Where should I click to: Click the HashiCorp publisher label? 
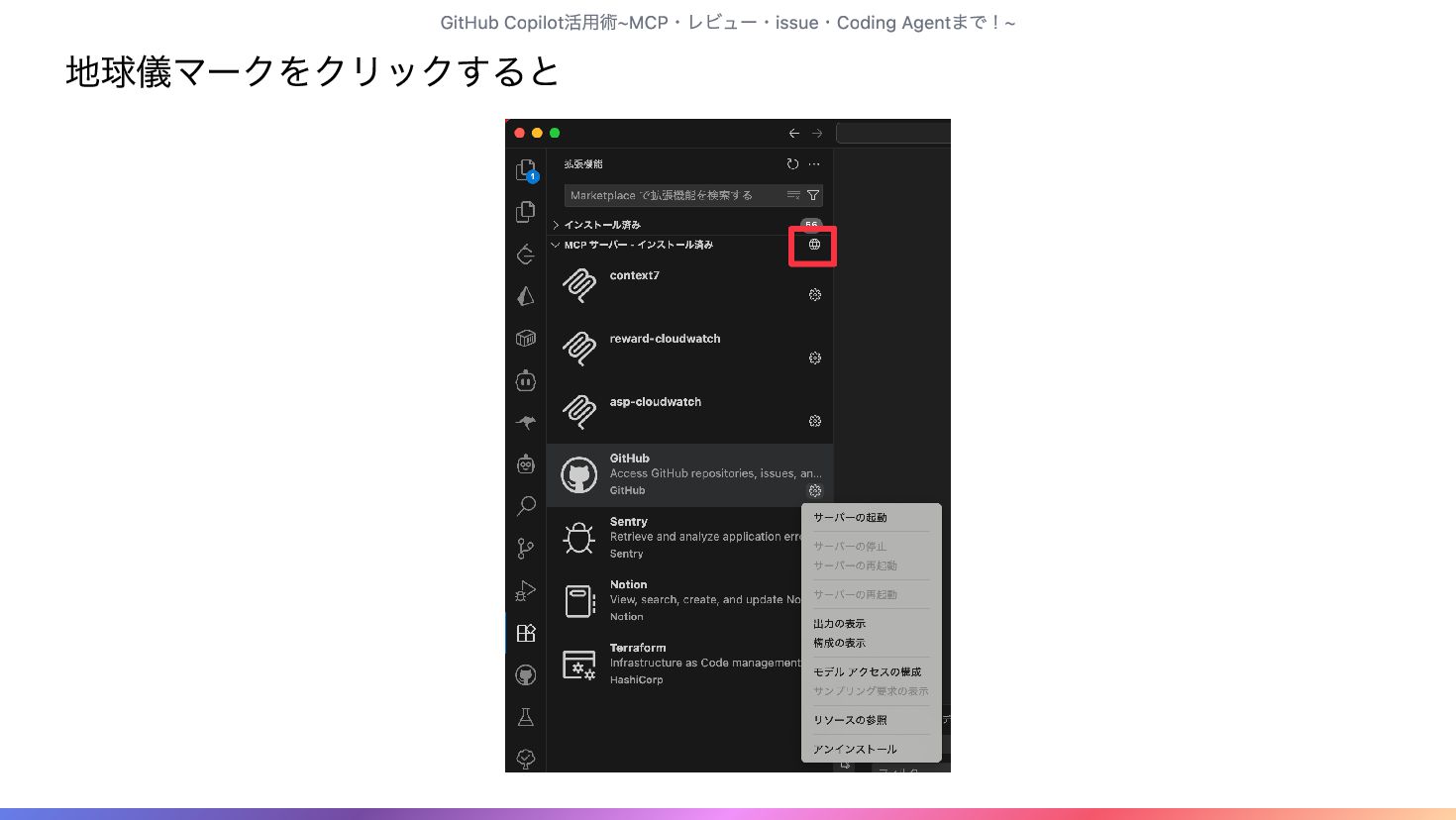[x=637, y=680]
